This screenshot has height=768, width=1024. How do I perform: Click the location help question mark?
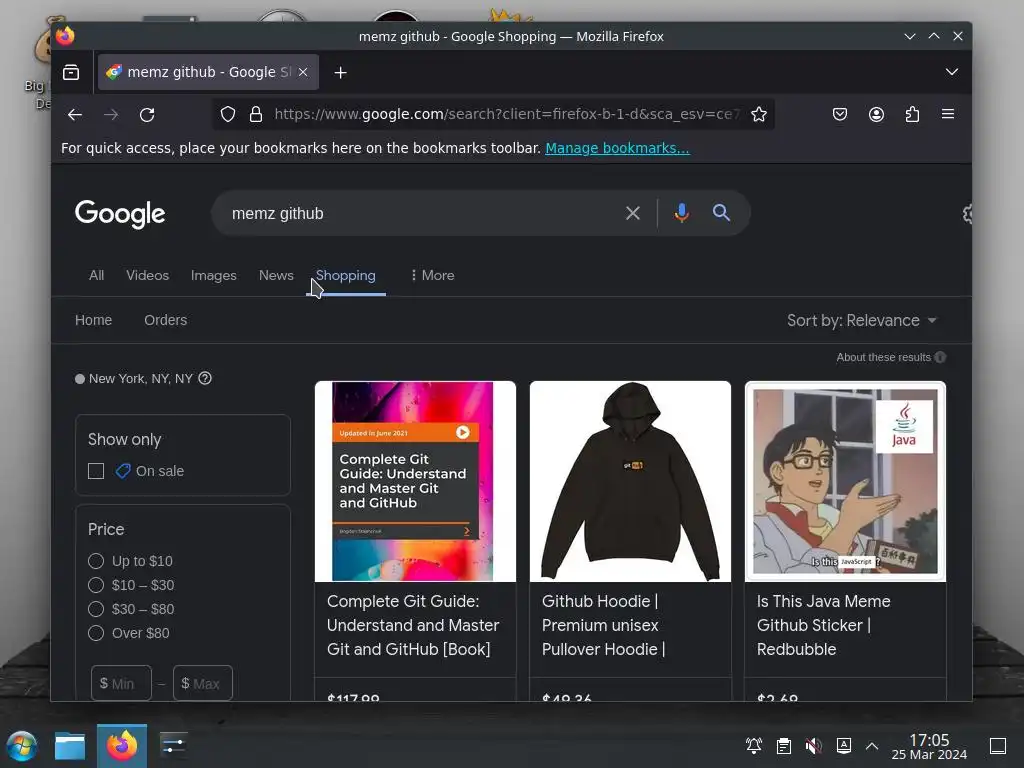click(205, 378)
